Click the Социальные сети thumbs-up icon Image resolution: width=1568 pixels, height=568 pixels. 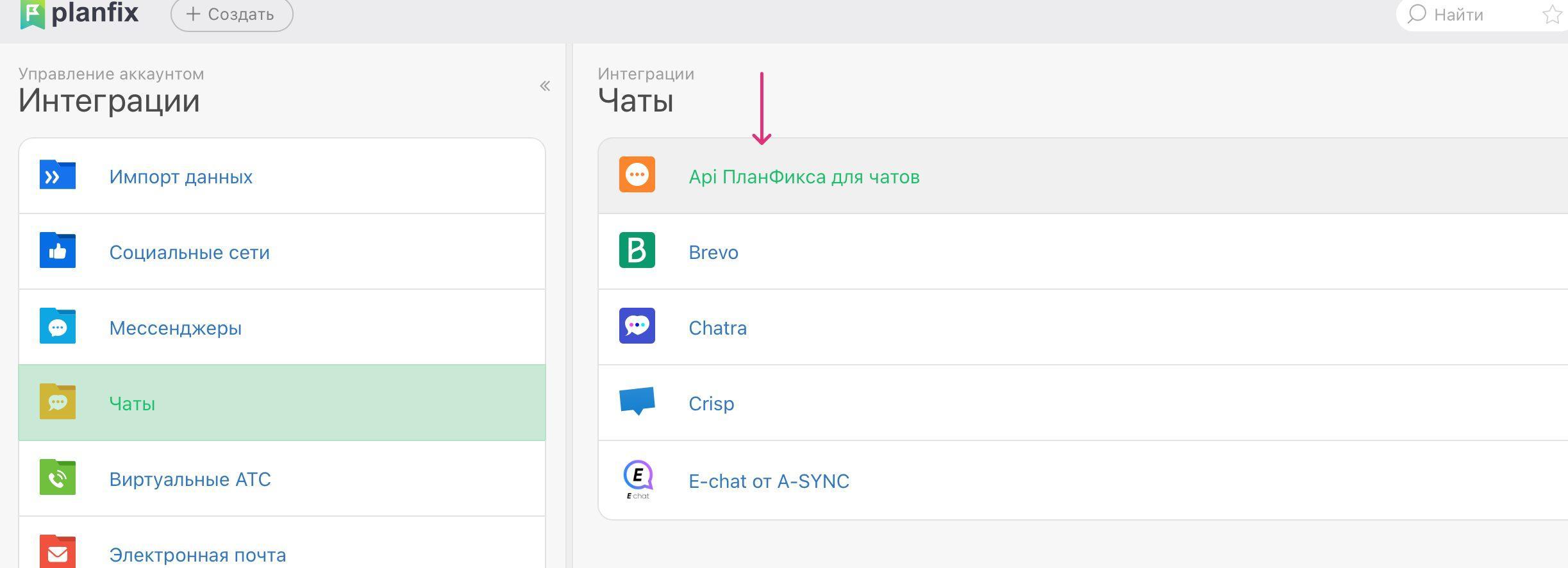pyautogui.click(x=58, y=251)
